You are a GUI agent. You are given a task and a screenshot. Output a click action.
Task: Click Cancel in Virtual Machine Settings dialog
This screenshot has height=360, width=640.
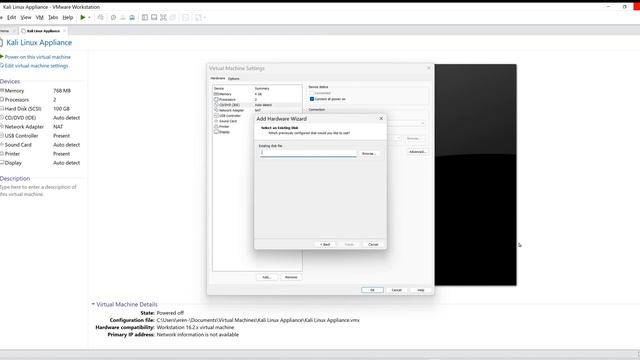coord(397,290)
